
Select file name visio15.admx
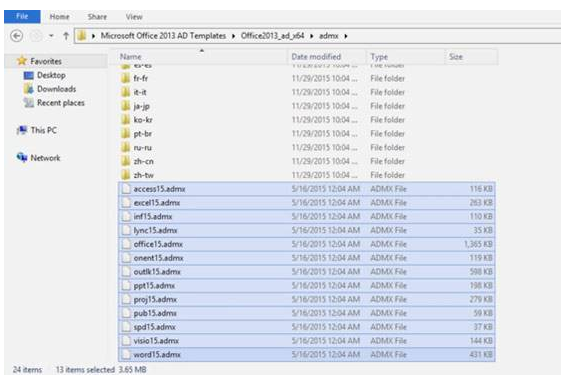tap(156, 341)
